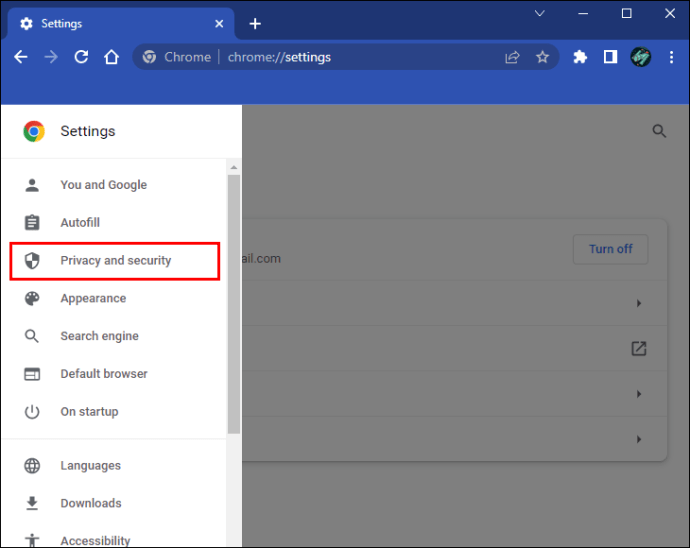This screenshot has width=690, height=548.
Task: Close the Settings tab
Action: [219, 23]
